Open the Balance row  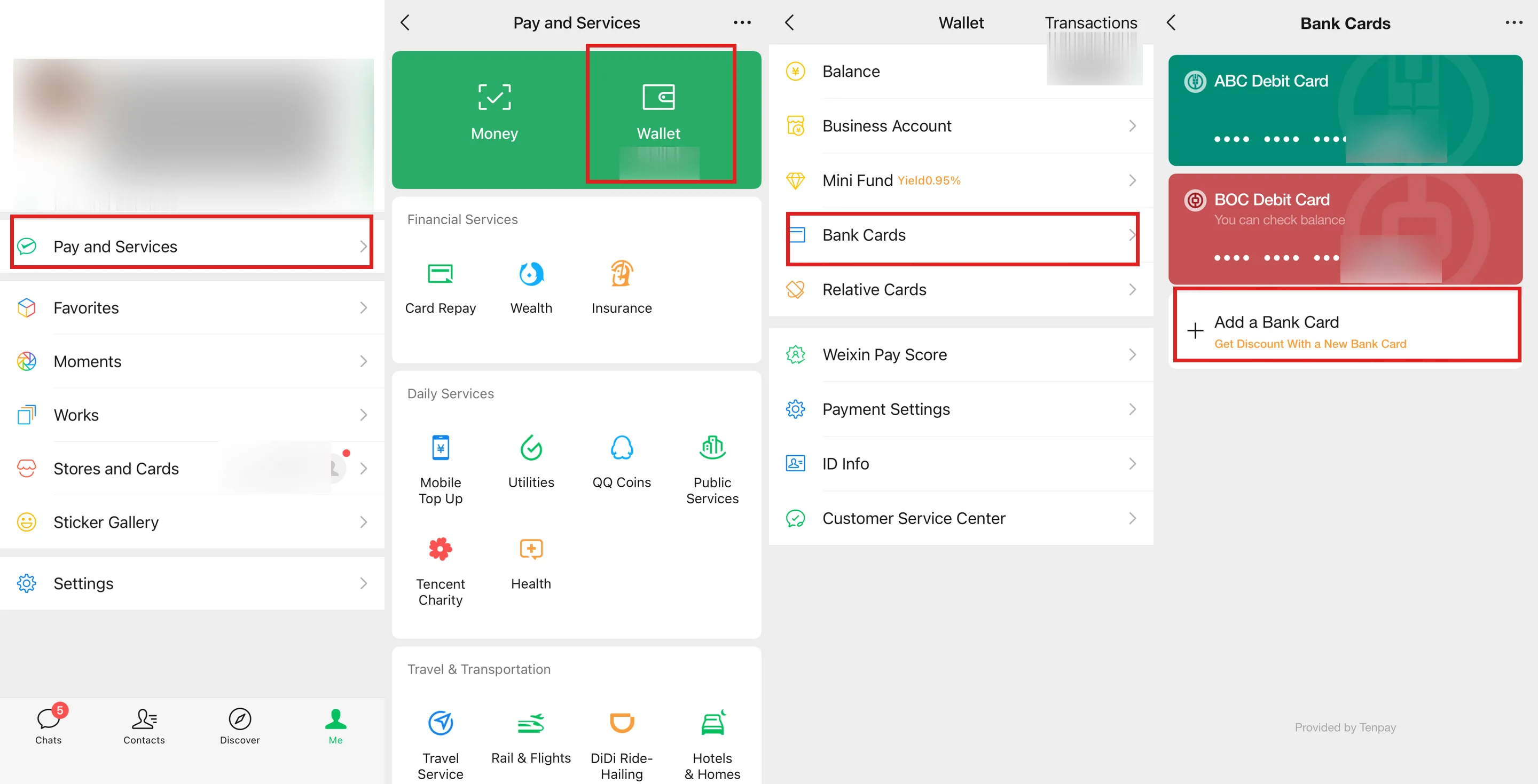click(961, 72)
